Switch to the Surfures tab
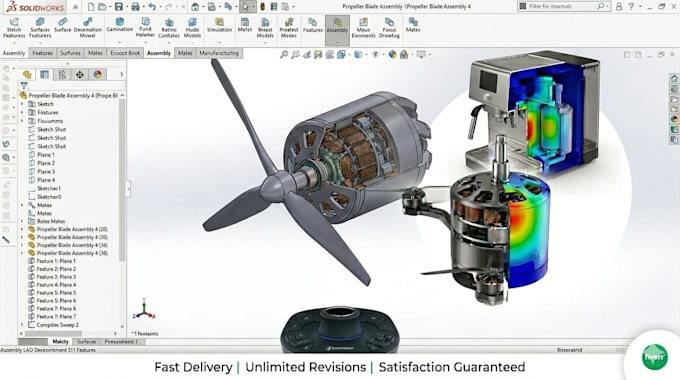Viewport: 680px width, 380px height. pos(70,53)
